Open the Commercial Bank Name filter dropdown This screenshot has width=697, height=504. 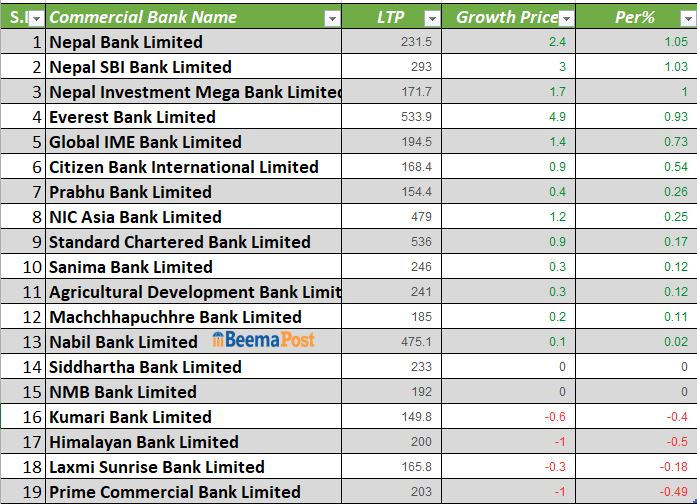pyautogui.click(x=332, y=18)
